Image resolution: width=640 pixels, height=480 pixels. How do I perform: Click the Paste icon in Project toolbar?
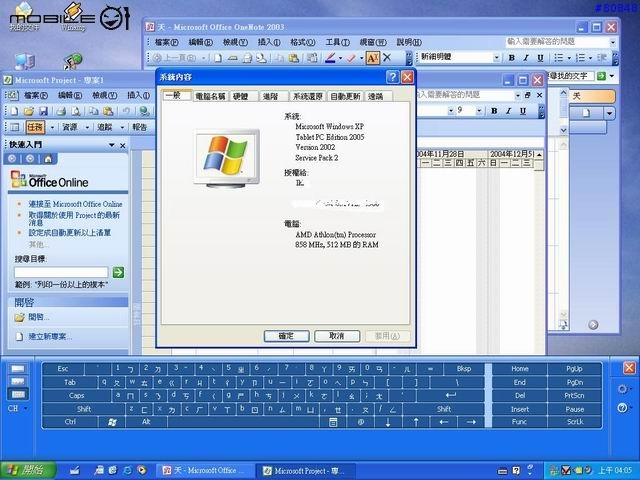tap(108, 111)
